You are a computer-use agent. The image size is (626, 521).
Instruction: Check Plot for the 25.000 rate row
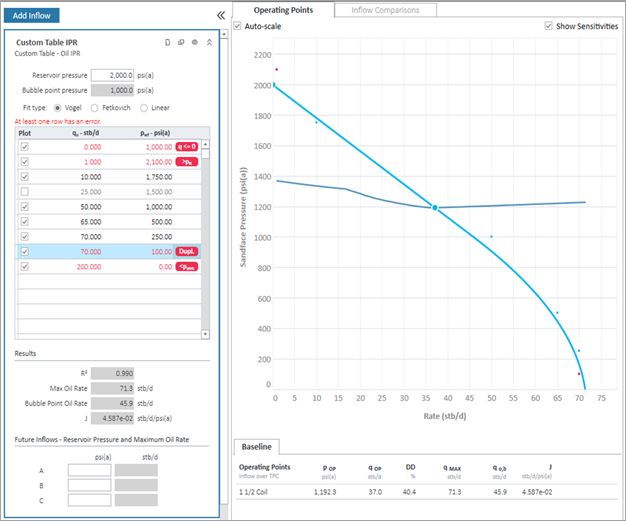[x=25, y=192]
